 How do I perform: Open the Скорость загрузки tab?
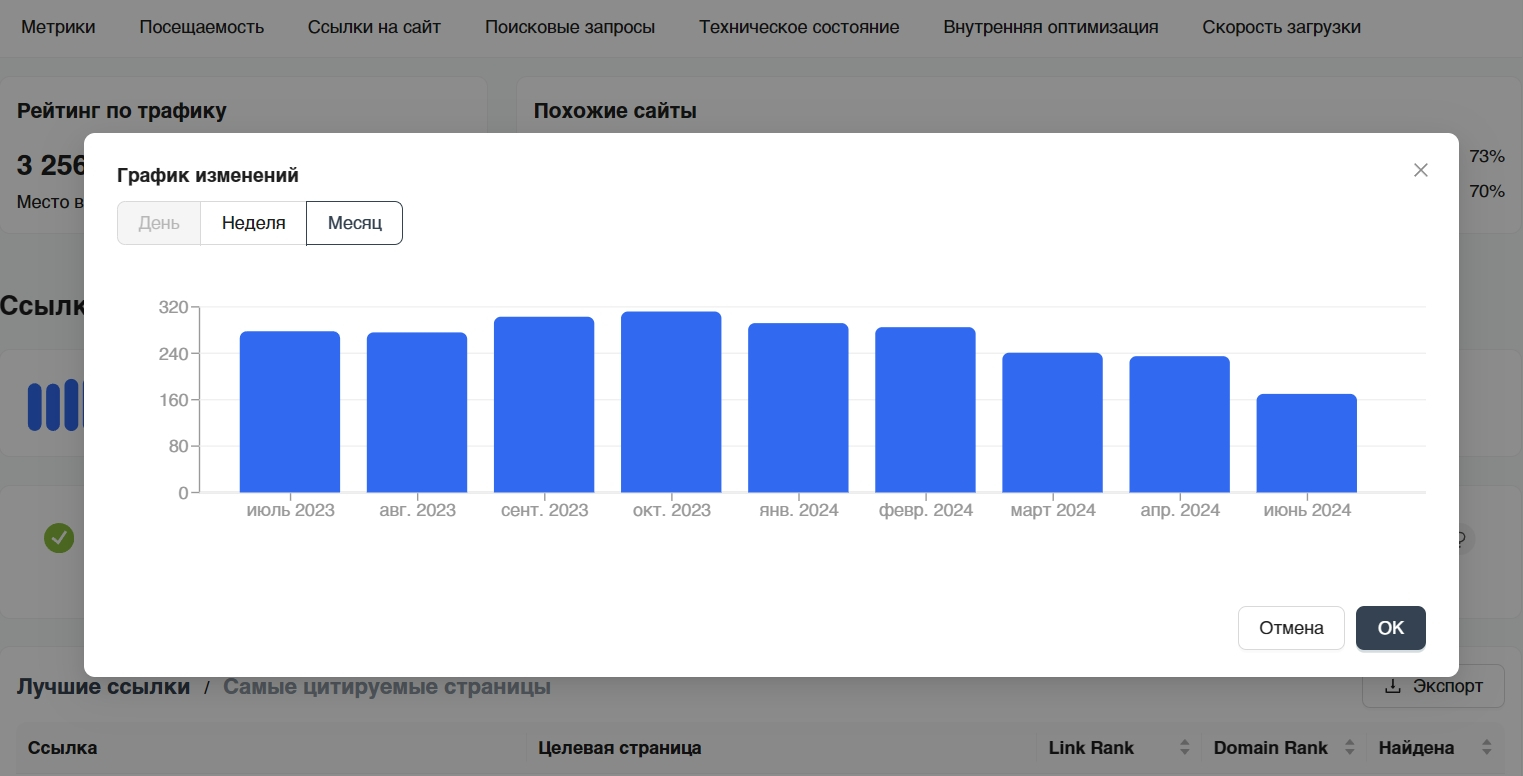coord(1281,27)
